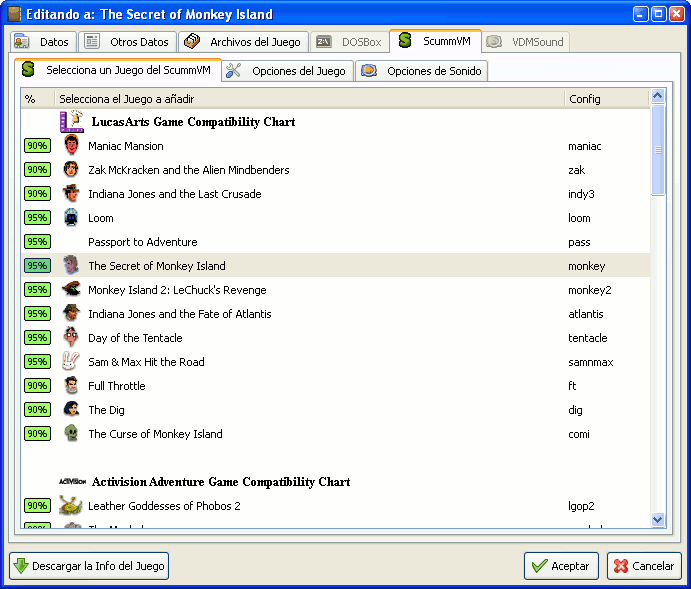Click the 95% badge for Day of the Tentacle
This screenshot has width=691, height=589.
click(x=37, y=337)
